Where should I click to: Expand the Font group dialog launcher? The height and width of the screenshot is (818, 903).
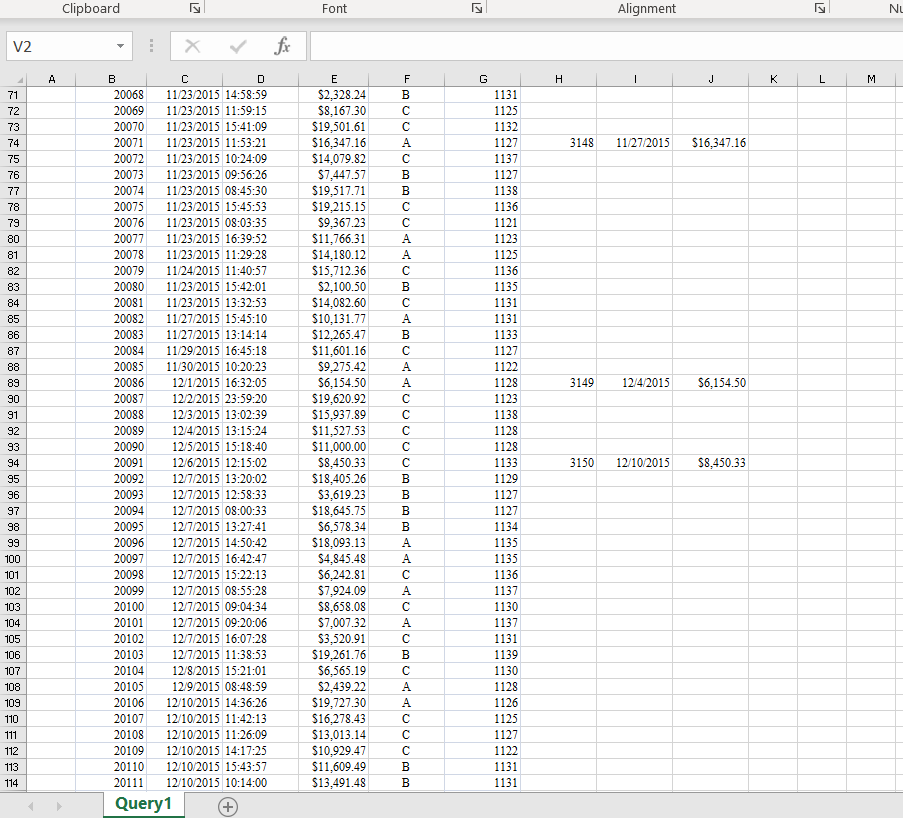tap(478, 8)
